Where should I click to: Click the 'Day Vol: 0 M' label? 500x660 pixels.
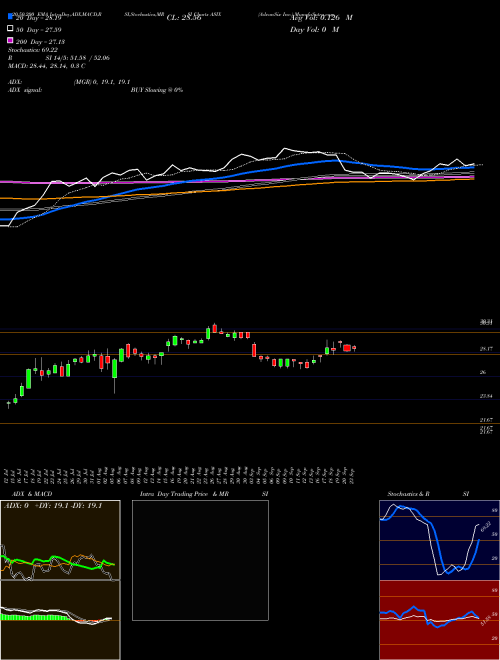pyautogui.click(x=314, y=29)
